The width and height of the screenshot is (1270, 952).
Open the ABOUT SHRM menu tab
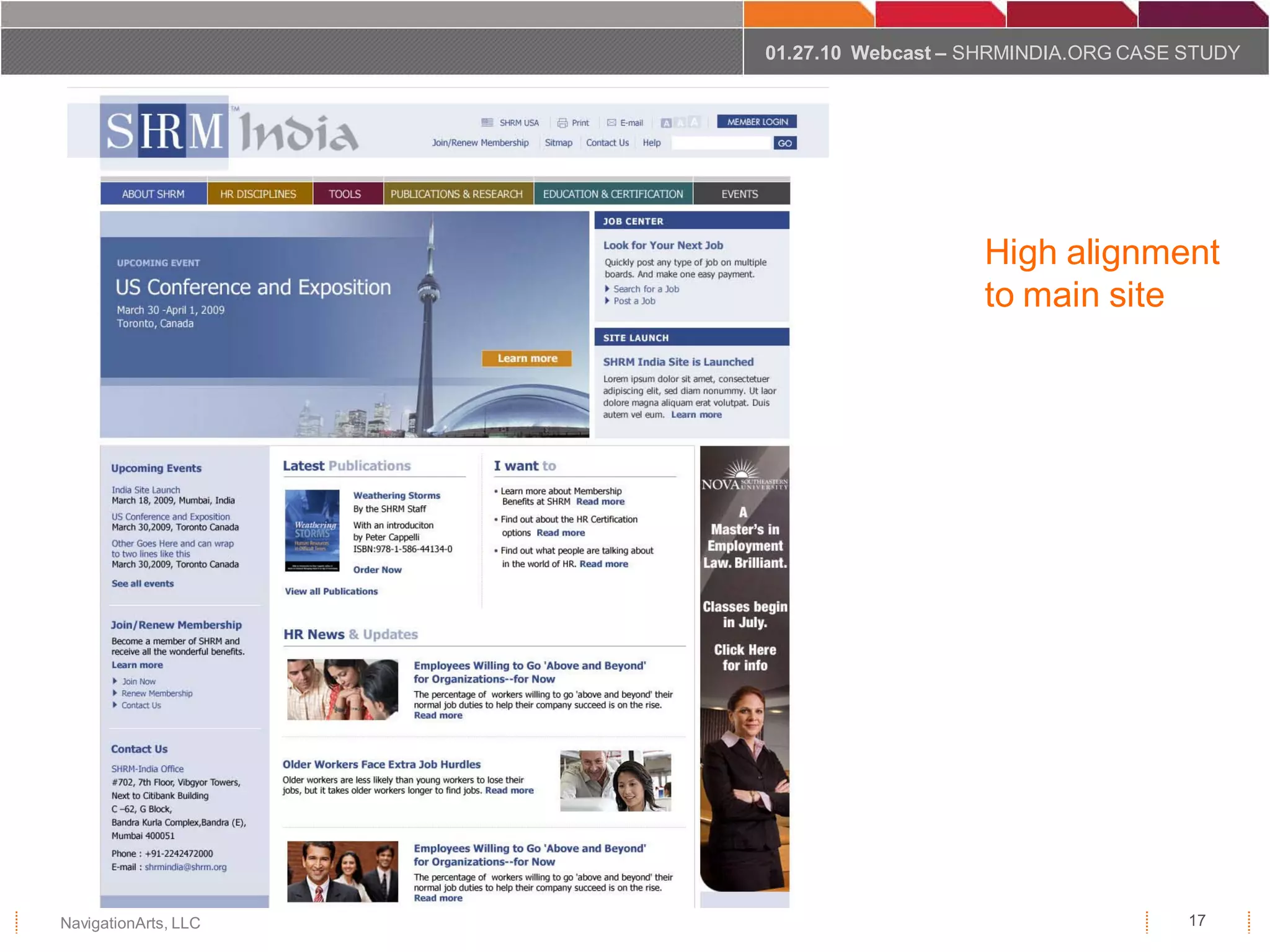pyautogui.click(x=153, y=194)
